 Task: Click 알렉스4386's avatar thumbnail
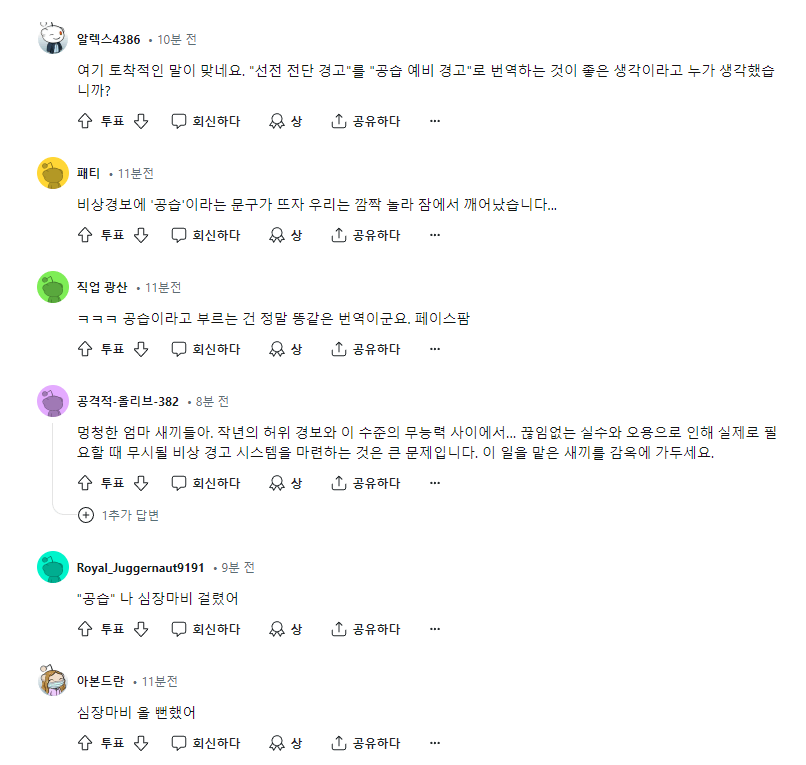tap(53, 39)
